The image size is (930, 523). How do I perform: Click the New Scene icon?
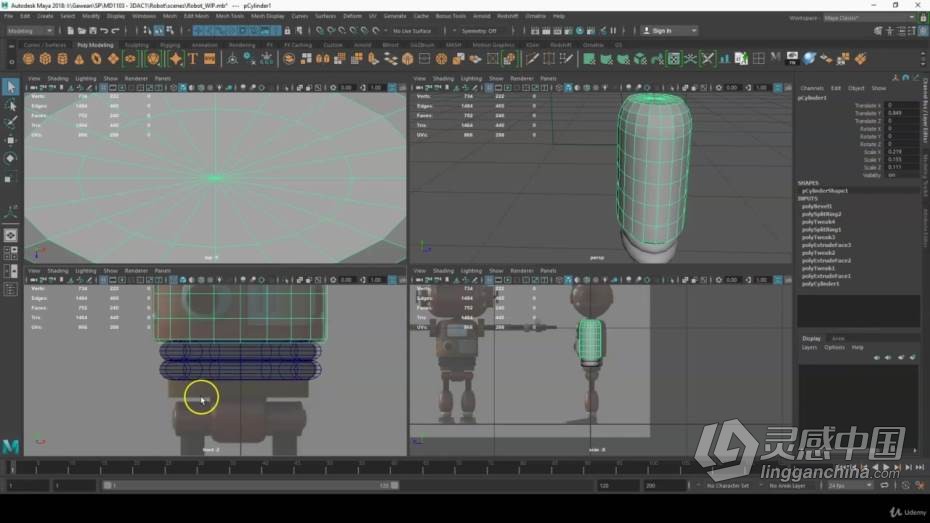coord(71,31)
